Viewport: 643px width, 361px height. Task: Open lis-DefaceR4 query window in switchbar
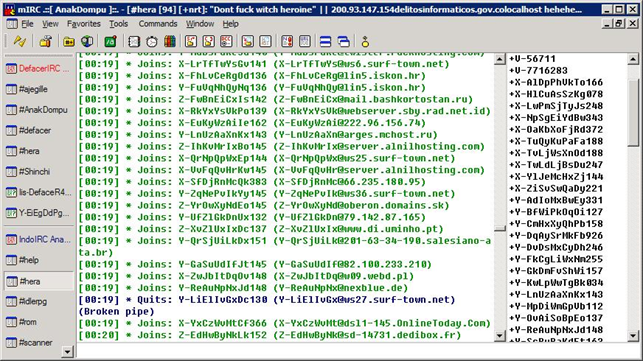[38, 192]
